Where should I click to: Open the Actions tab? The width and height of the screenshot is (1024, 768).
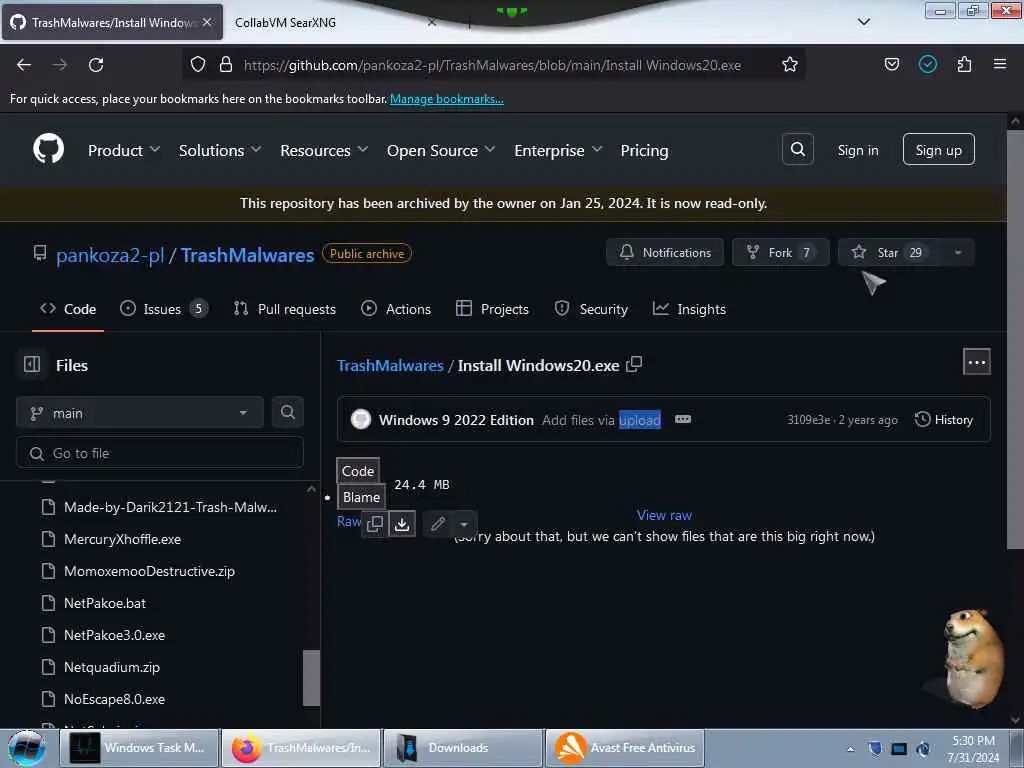click(x=396, y=309)
